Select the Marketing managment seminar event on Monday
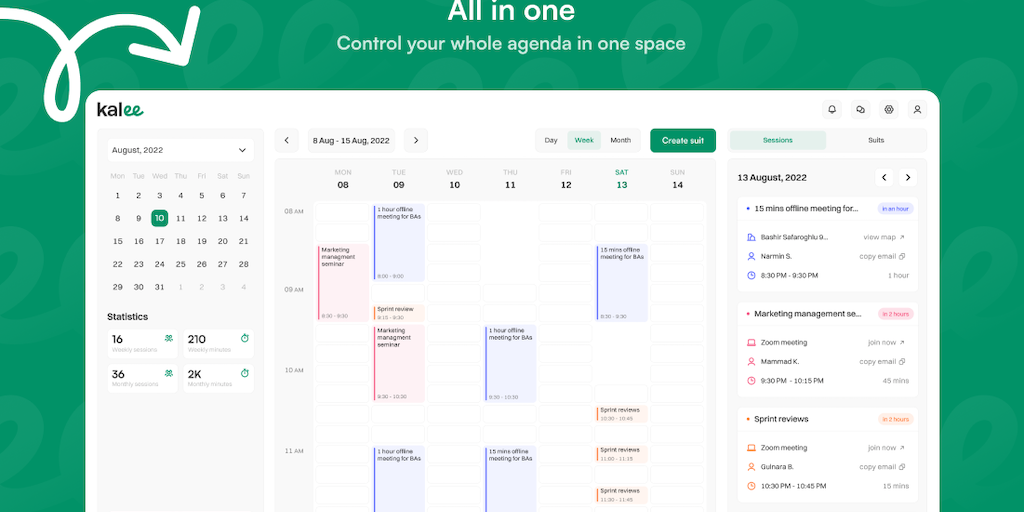The height and width of the screenshot is (512, 1024). point(343,282)
